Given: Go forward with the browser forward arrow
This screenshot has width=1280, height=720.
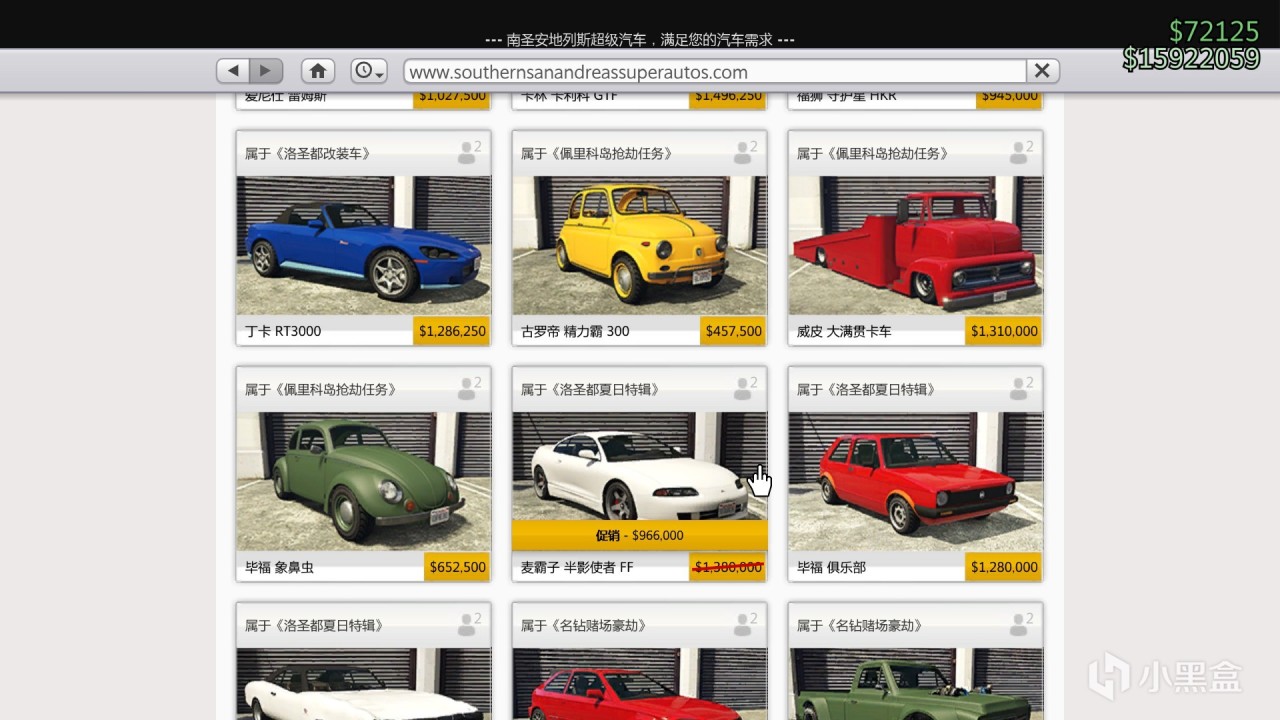Looking at the screenshot, I should click(x=266, y=71).
